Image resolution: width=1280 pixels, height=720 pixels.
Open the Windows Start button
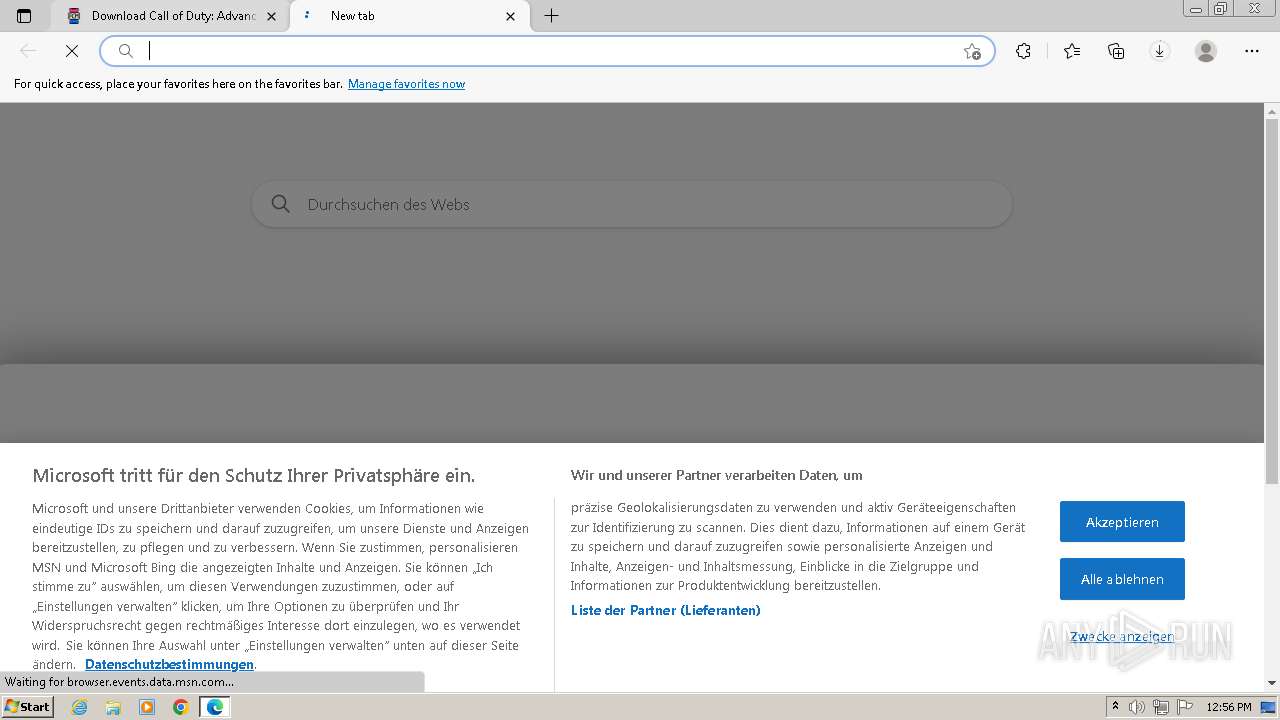pyautogui.click(x=28, y=707)
